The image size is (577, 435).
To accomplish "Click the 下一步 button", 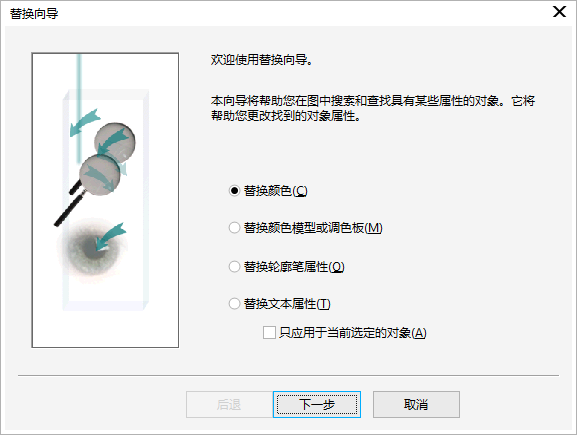I will coord(317,404).
